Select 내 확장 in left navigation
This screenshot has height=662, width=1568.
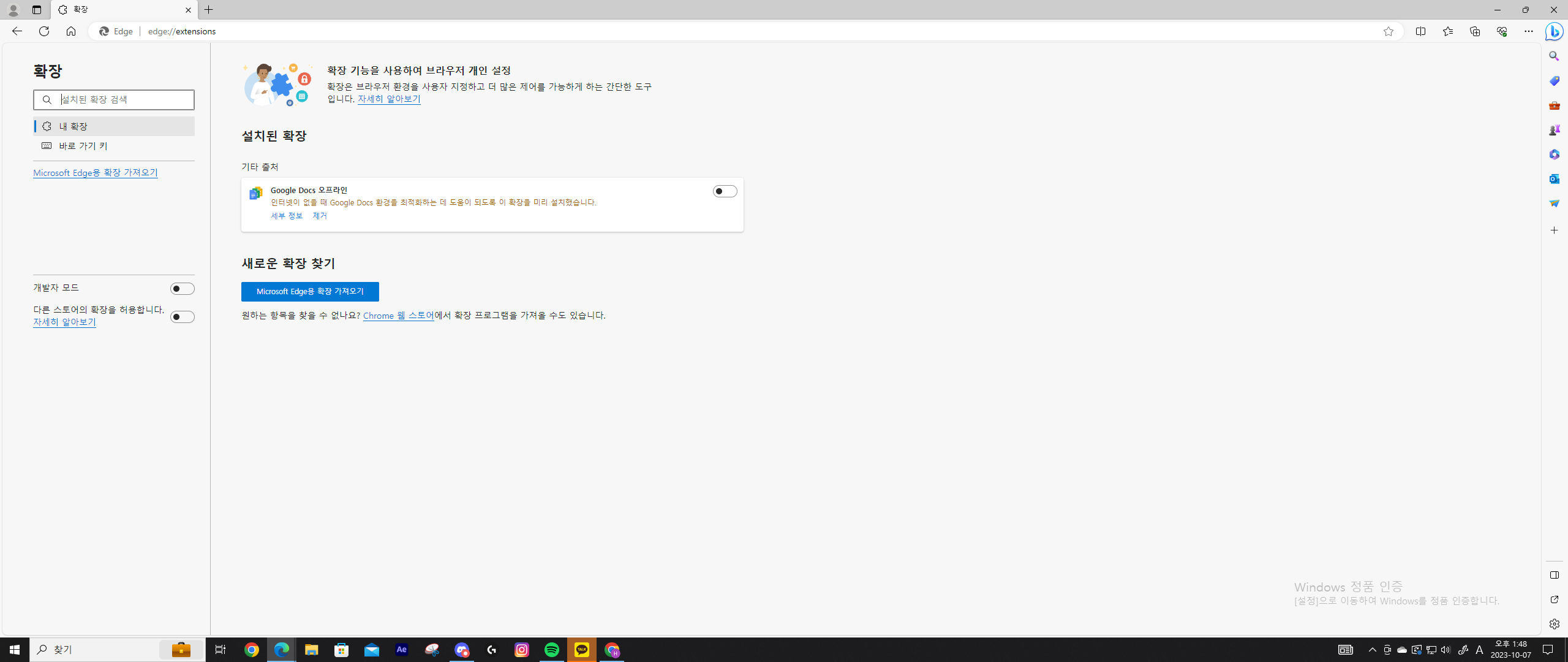(73, 126)
